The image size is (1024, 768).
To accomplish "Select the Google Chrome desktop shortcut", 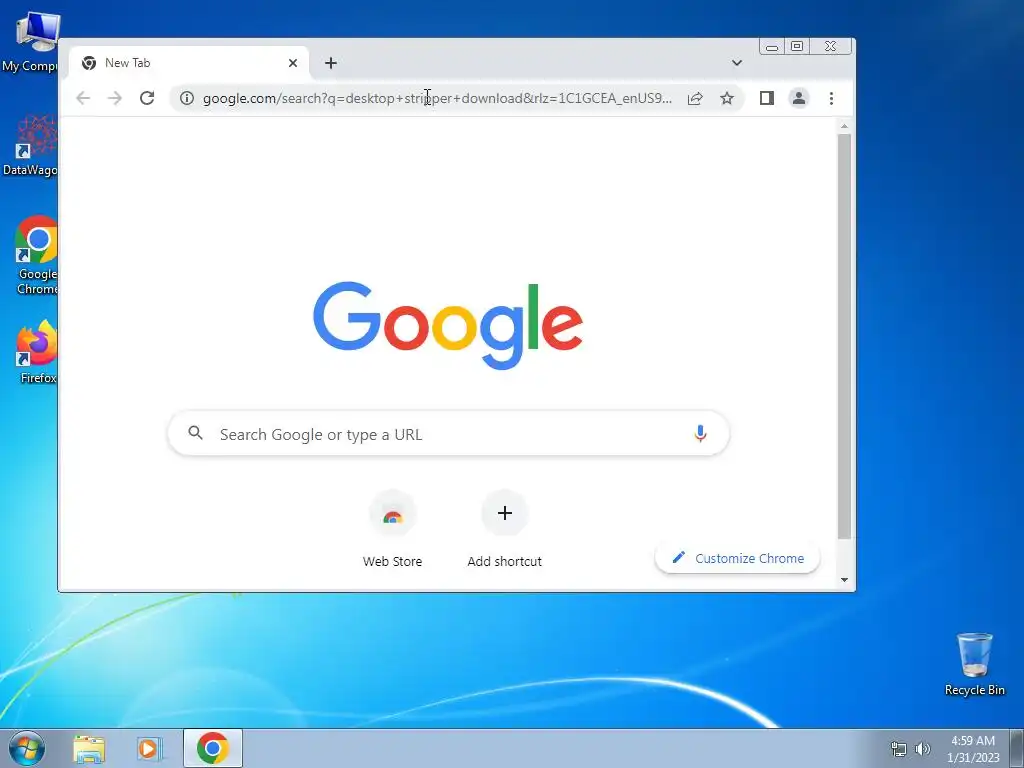I will [37, 255].
